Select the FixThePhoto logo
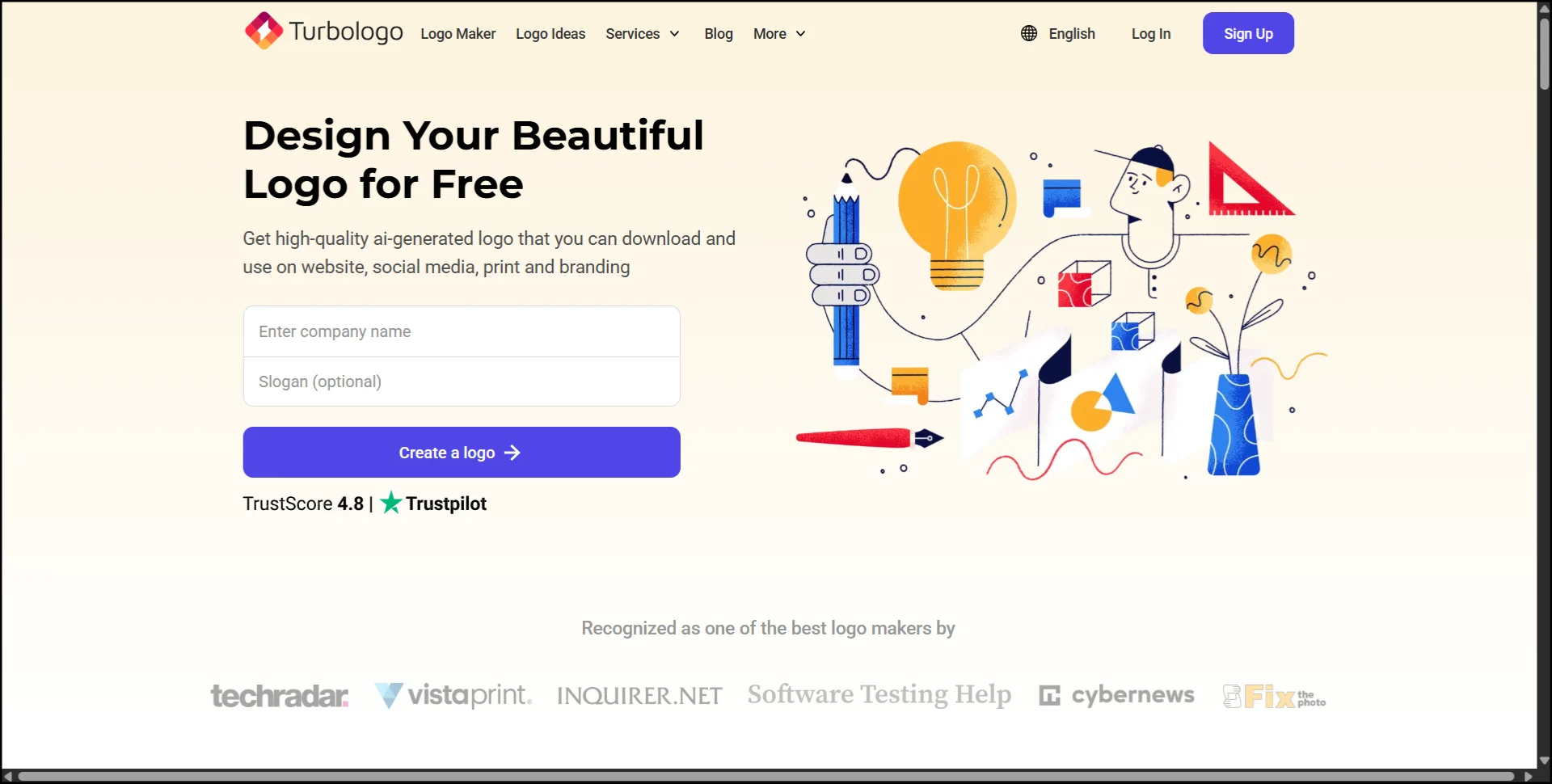The width and height of the screenshot is (1552, 784). pos(1274,696)
